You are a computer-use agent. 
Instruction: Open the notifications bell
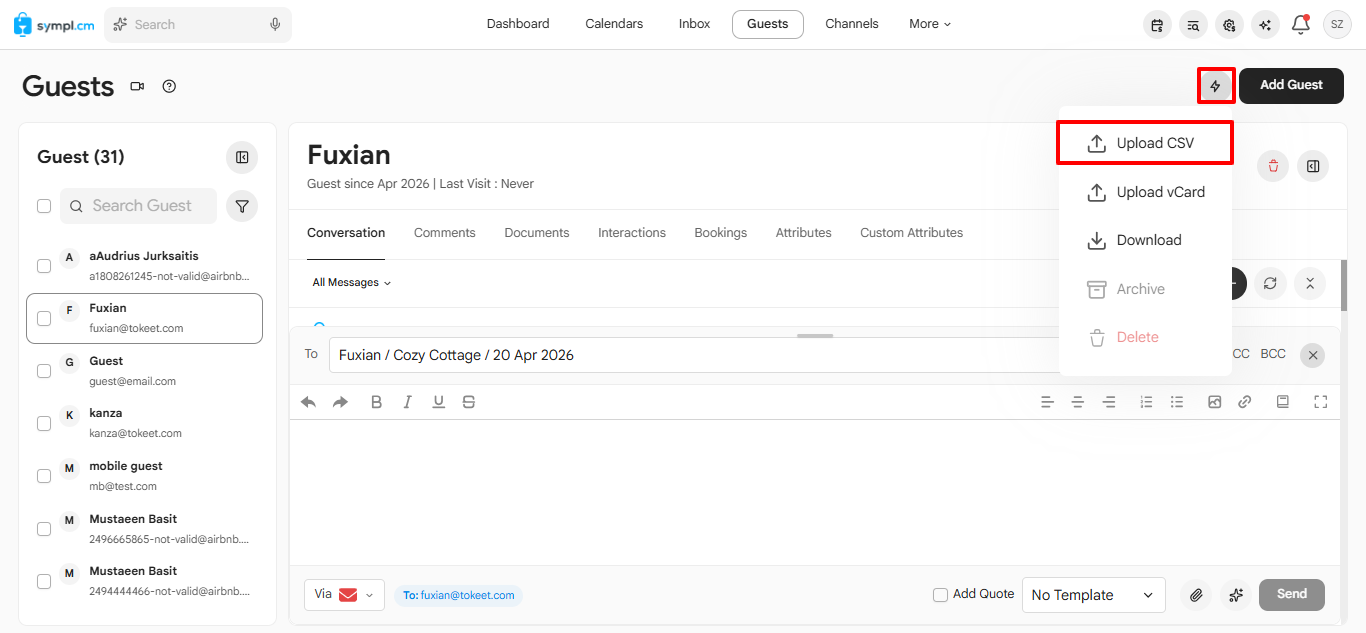1301,25
